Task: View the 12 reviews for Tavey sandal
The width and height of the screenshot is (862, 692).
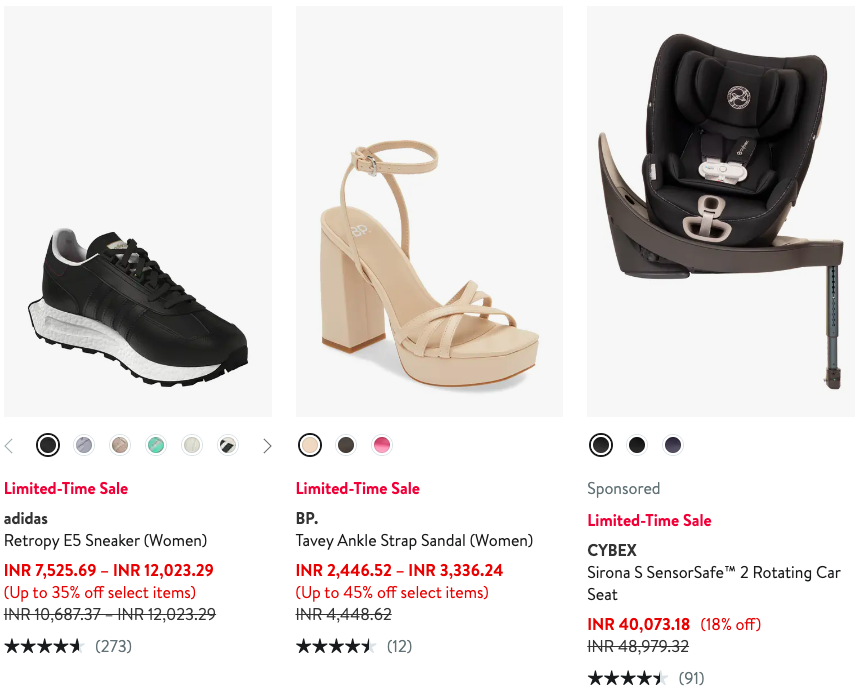Action: [399, 646]
